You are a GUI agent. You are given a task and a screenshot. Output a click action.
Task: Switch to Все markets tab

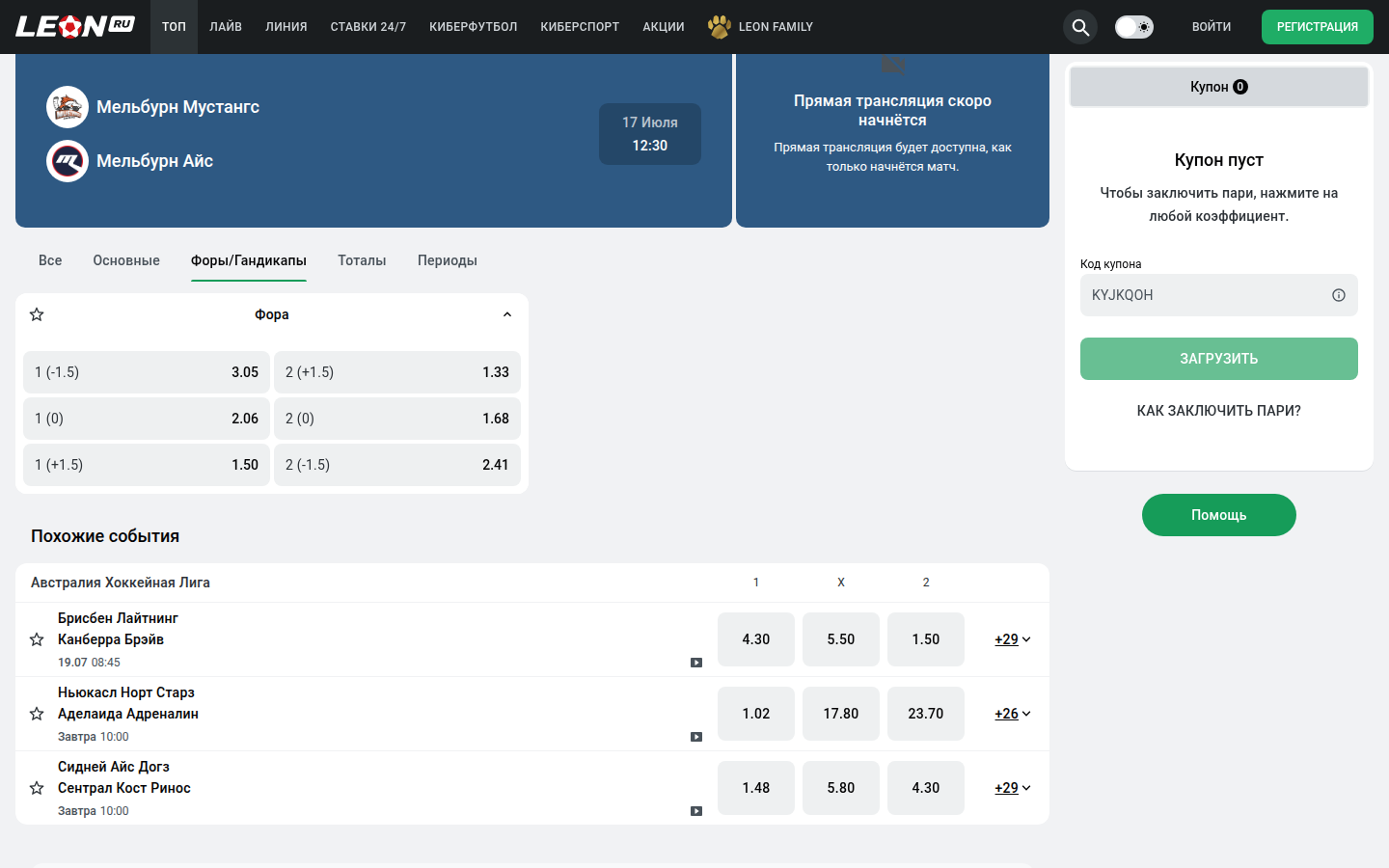pyautogui.click(x=50, y=260)
